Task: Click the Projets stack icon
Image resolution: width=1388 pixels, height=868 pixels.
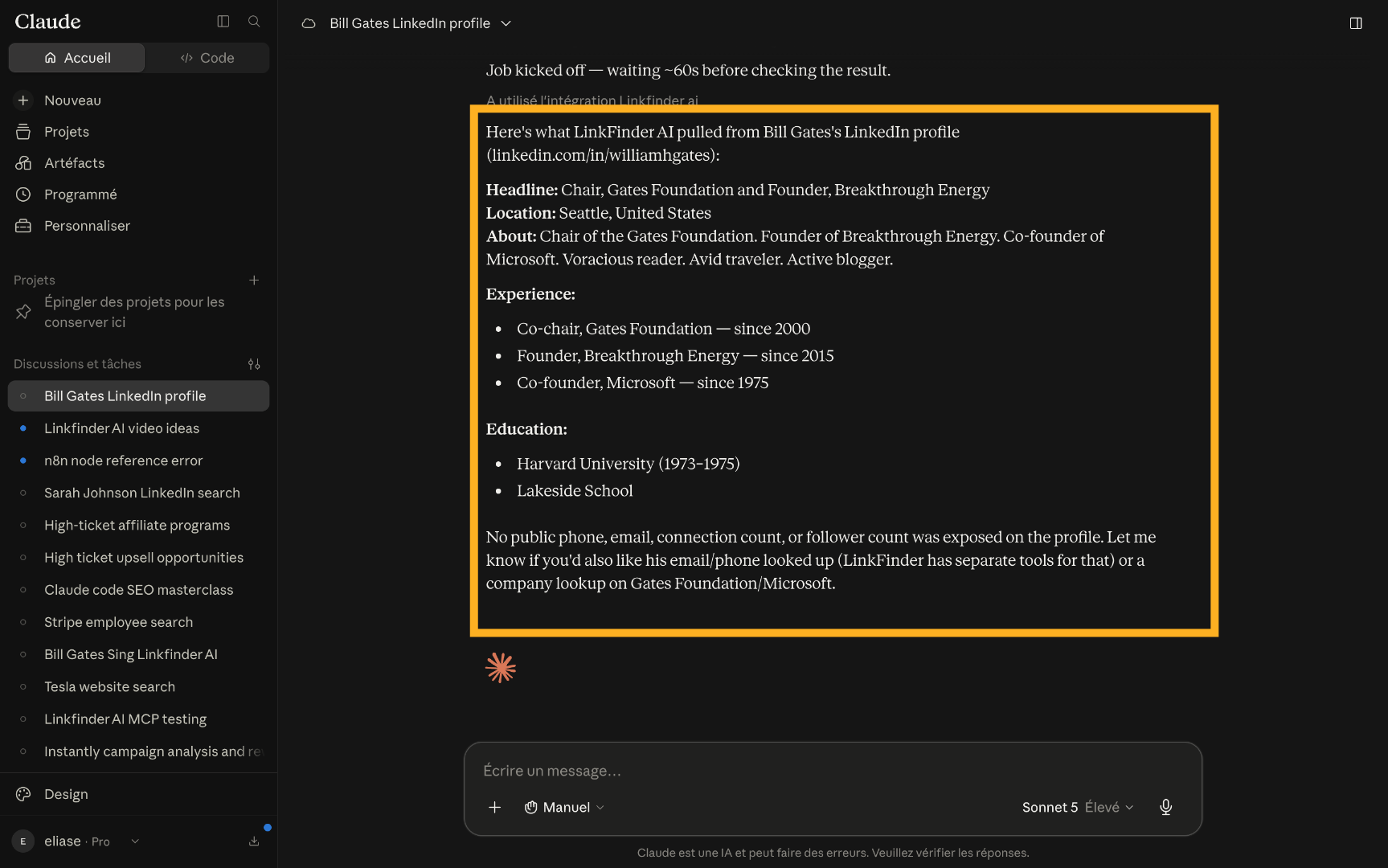Action: [x=23, y=132]
